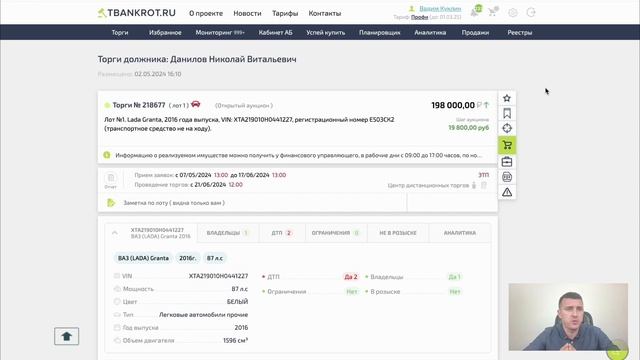Open the Продажи menu
640x360 pixels.
pos(476,32)
